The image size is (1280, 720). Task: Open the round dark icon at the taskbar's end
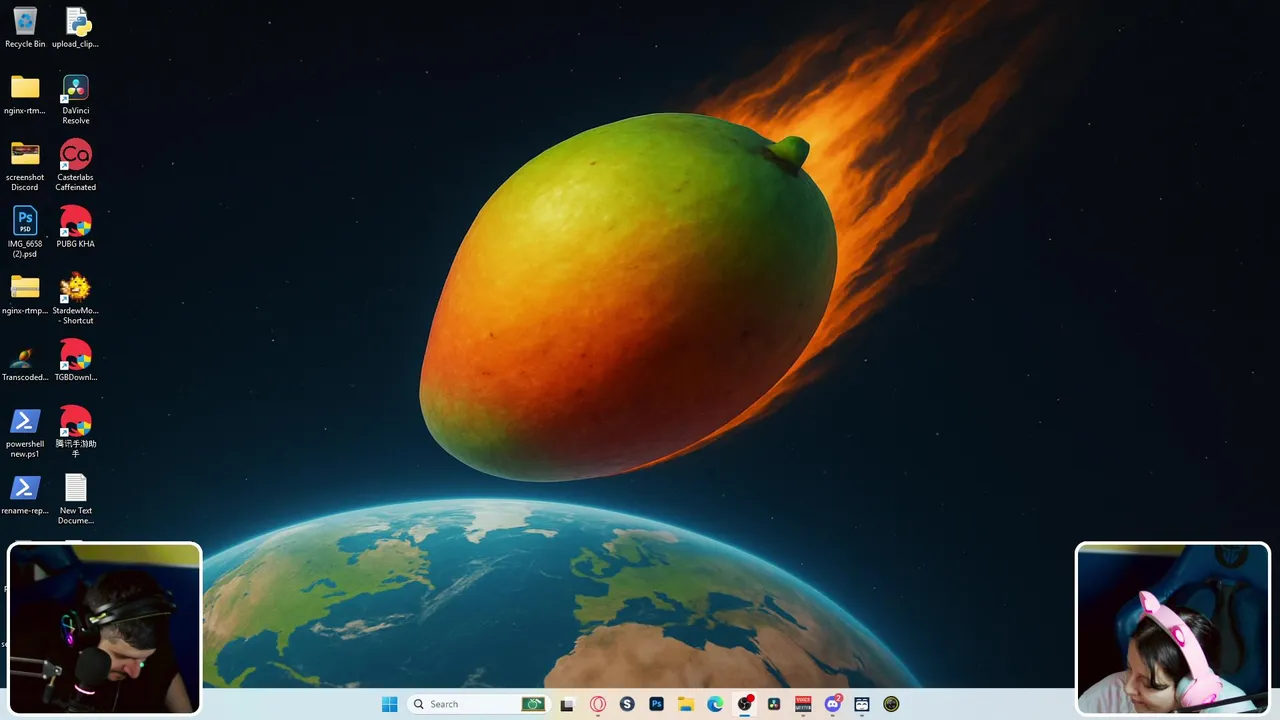pos(891,704)
